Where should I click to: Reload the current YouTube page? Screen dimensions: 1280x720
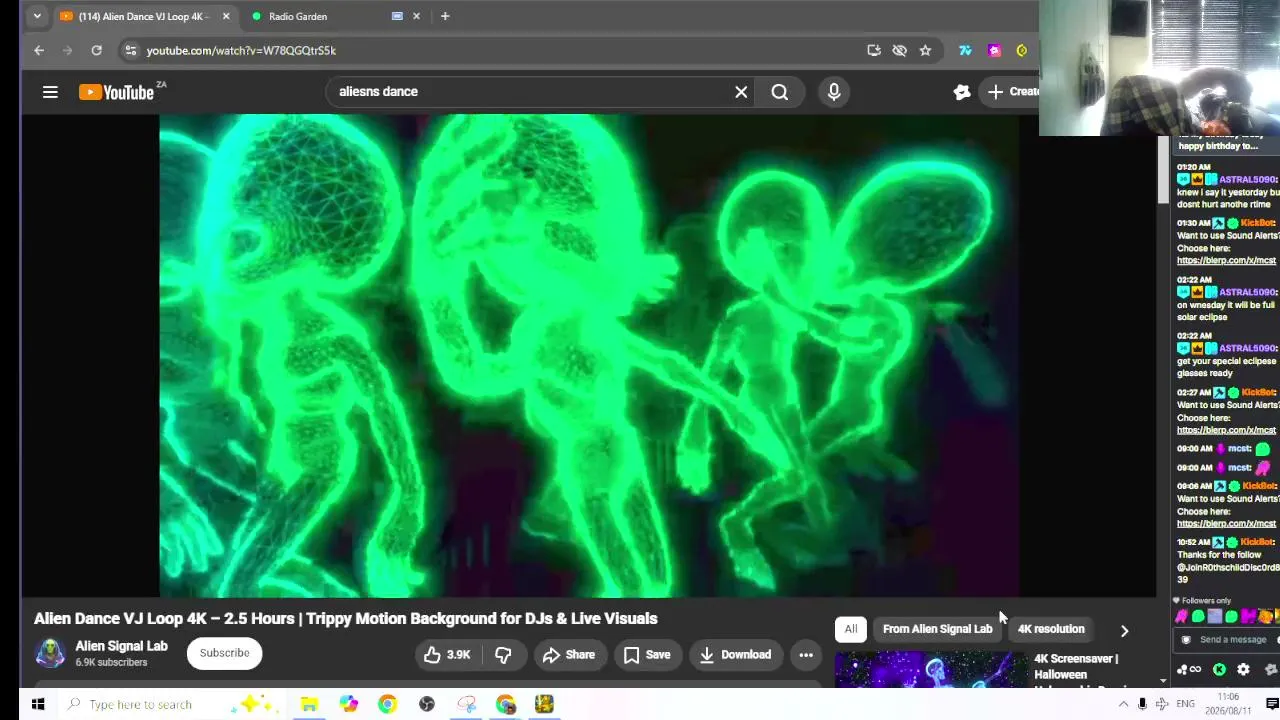click(96, 50)
